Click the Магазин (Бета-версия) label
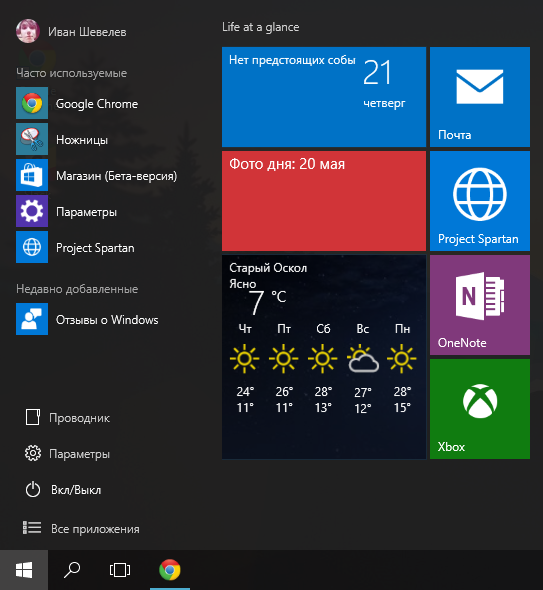The width and height of the screenshot is (543, 590). pos(116,176)
